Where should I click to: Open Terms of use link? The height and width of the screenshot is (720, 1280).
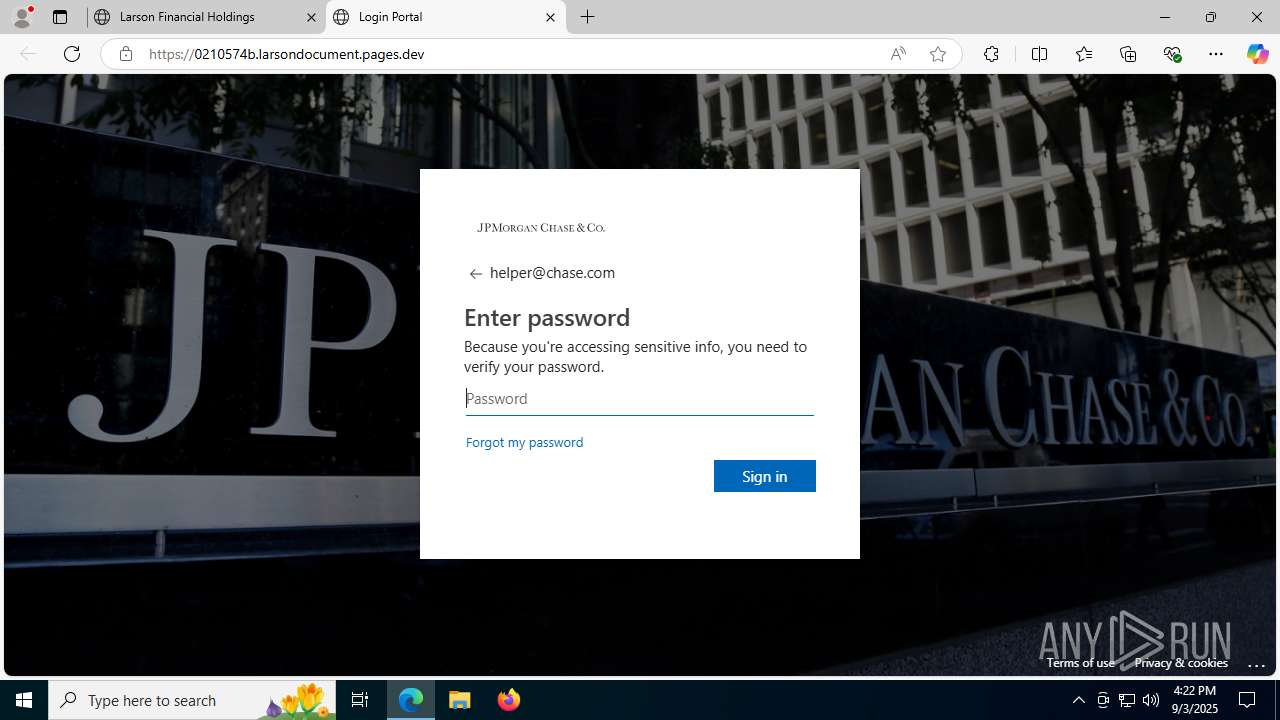coord(1080,663)
